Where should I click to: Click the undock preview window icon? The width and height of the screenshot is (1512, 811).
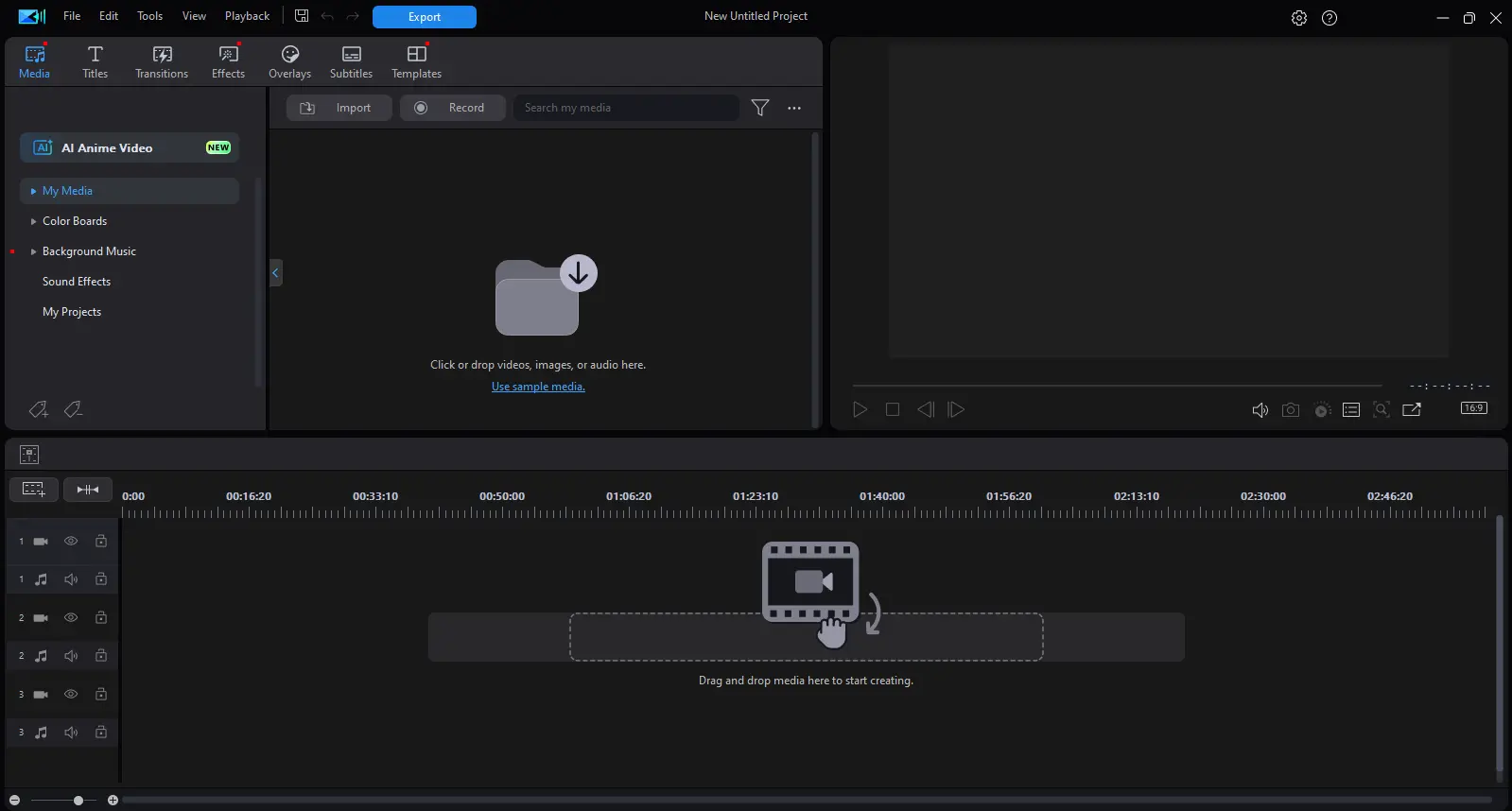click(x=1412, y=409)
